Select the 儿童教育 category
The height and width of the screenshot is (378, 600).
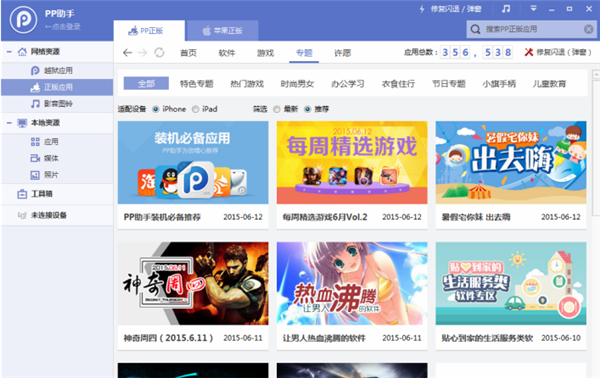coord(549,84)
